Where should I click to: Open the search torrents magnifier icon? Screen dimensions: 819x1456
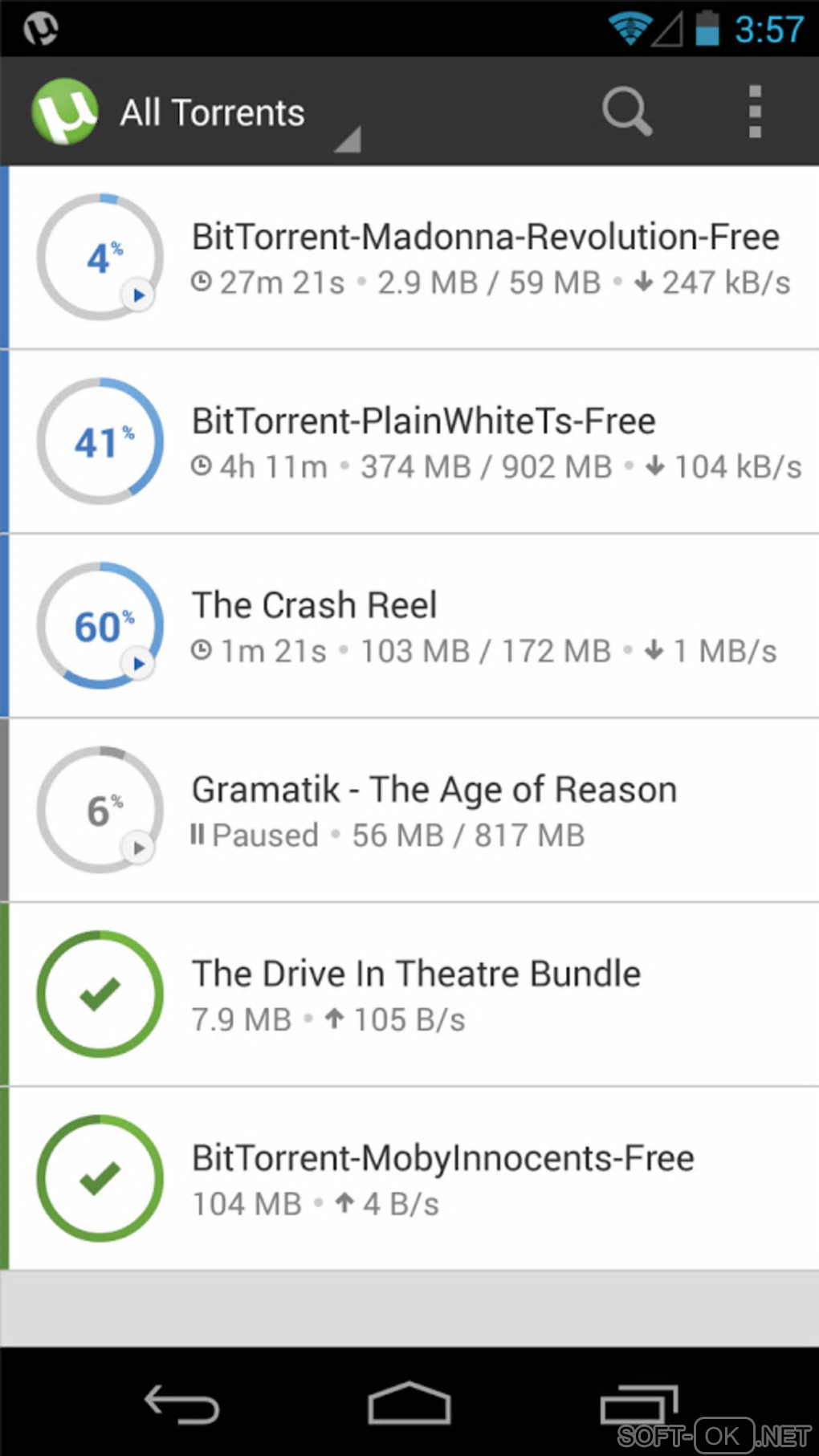(626, 112)
